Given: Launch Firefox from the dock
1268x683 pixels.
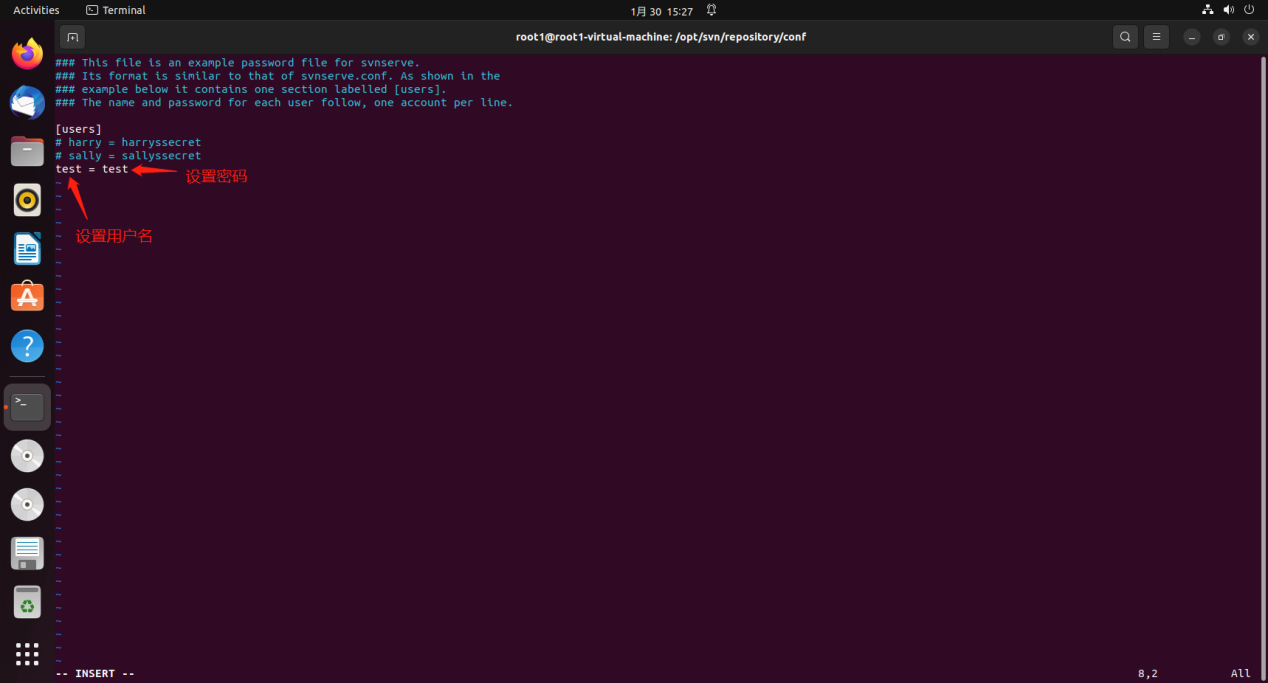Looking at the screenshot, I should pyautogui.click(x=27, y=53).
